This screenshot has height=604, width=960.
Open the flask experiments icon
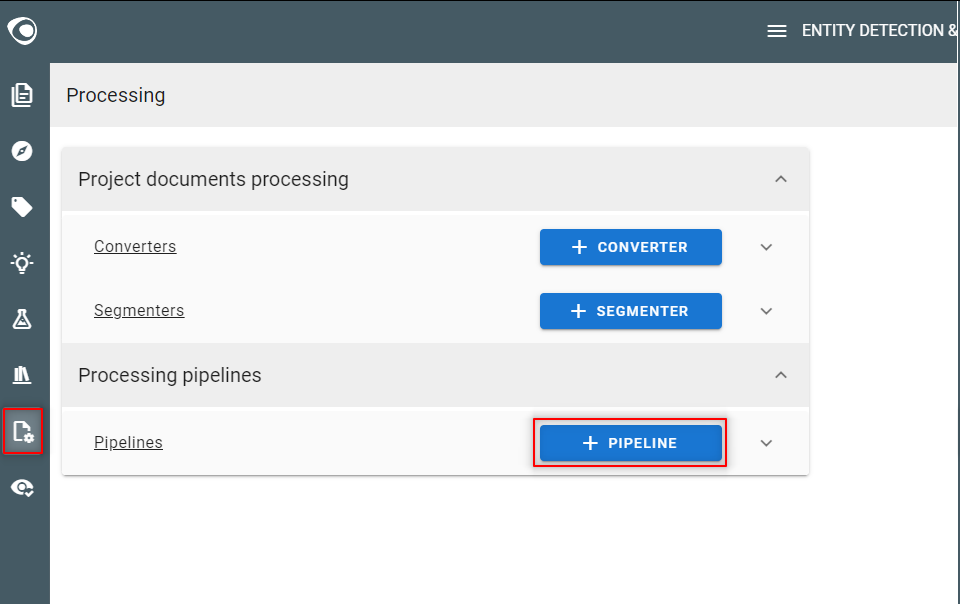point(22,319)
